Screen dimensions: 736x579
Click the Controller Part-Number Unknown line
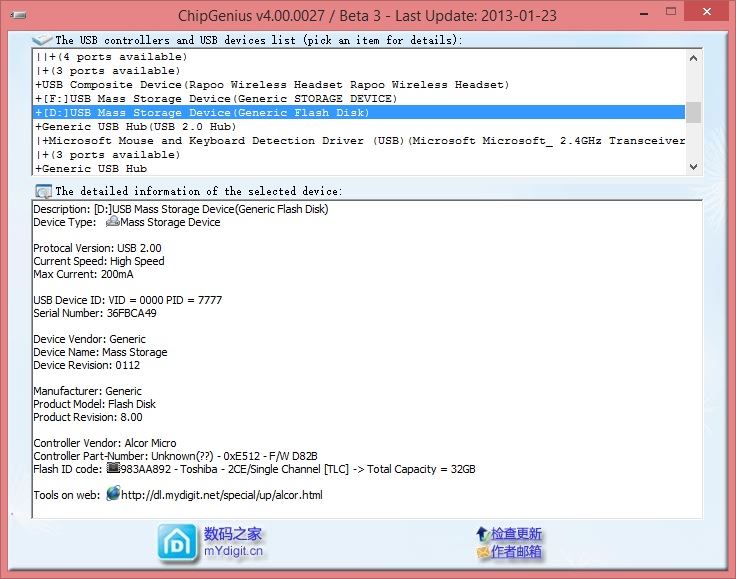coord(175,456)
